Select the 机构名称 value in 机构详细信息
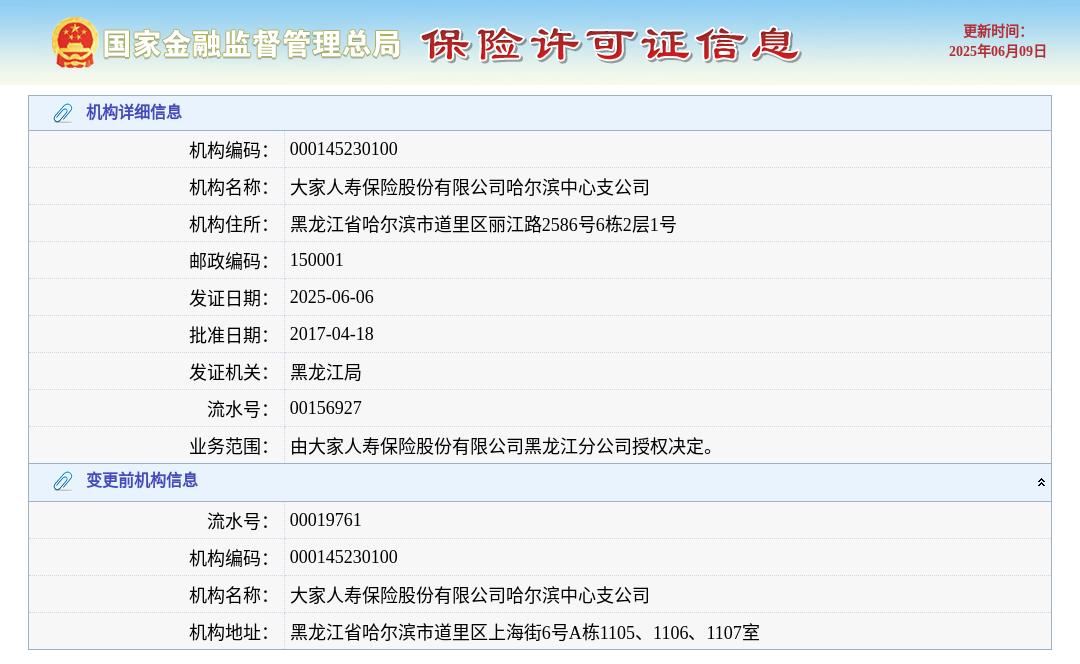The image size is (1080, 664). pyautogui.click(x=470, y=187)
